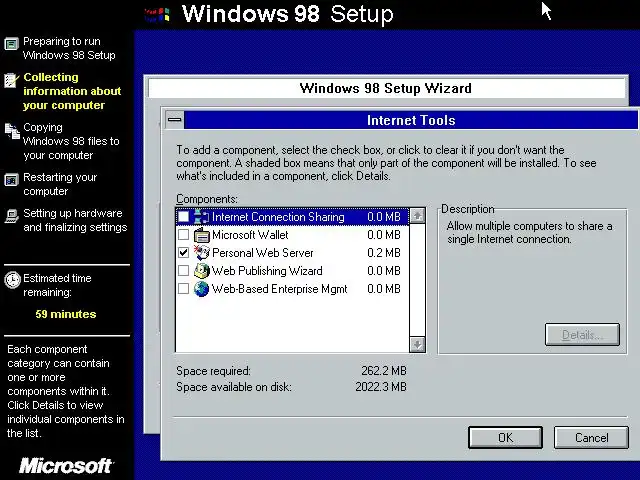
Task: Tick the Web Publishing Wizard checkbox
Action: [184, 271]
